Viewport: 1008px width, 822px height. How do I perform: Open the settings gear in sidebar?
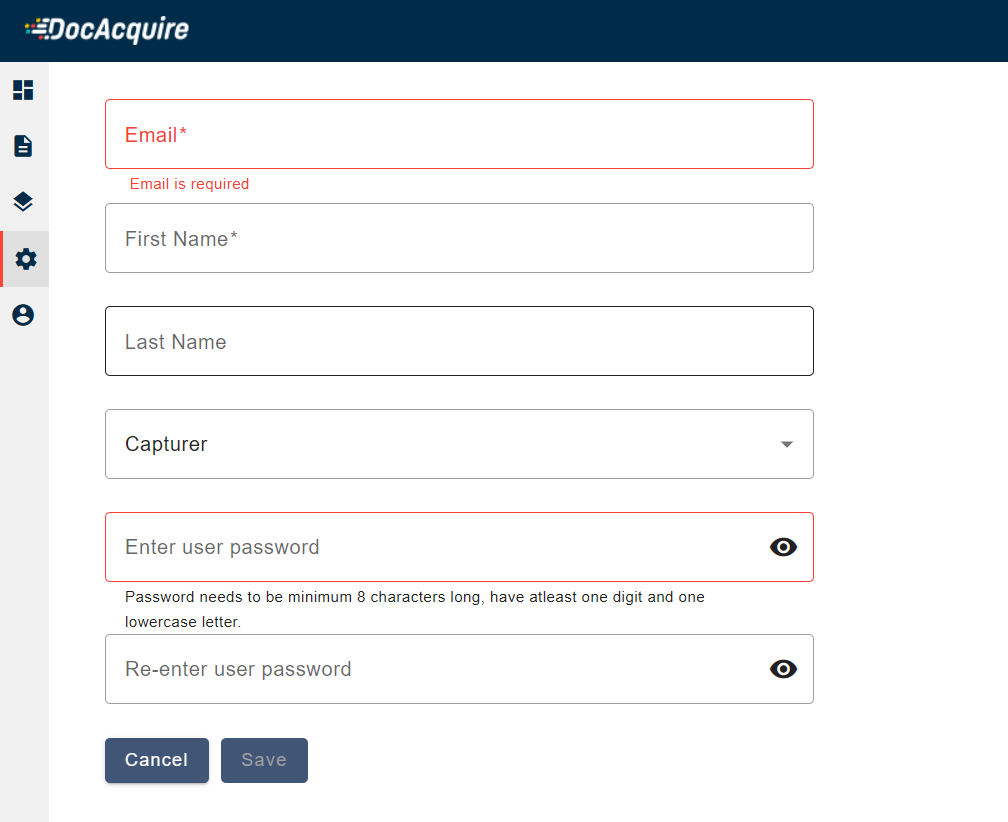tap(25, 259)
